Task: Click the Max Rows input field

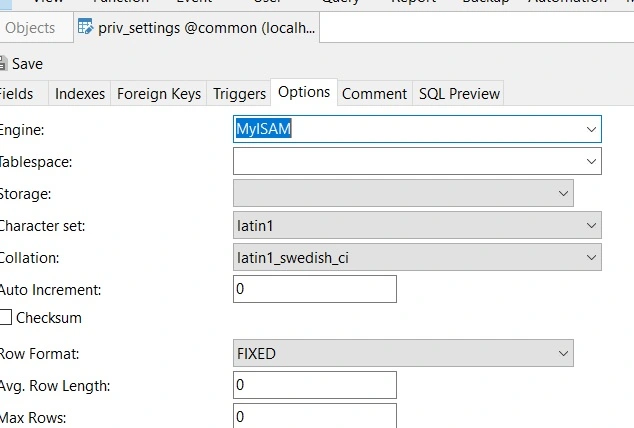Action: 315,416
